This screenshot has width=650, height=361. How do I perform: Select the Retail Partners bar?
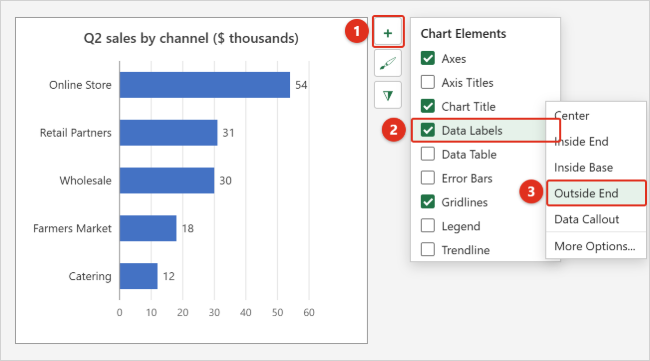[169, 133]
